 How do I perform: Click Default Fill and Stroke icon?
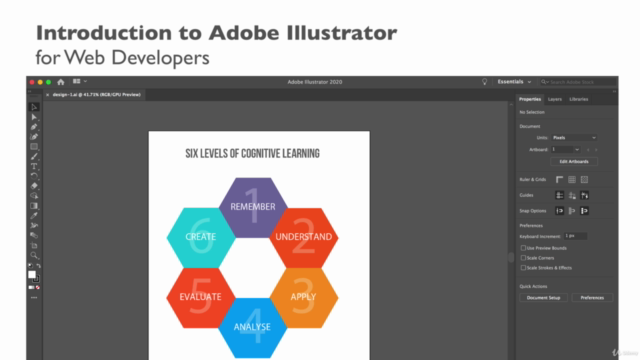(31, 266)
